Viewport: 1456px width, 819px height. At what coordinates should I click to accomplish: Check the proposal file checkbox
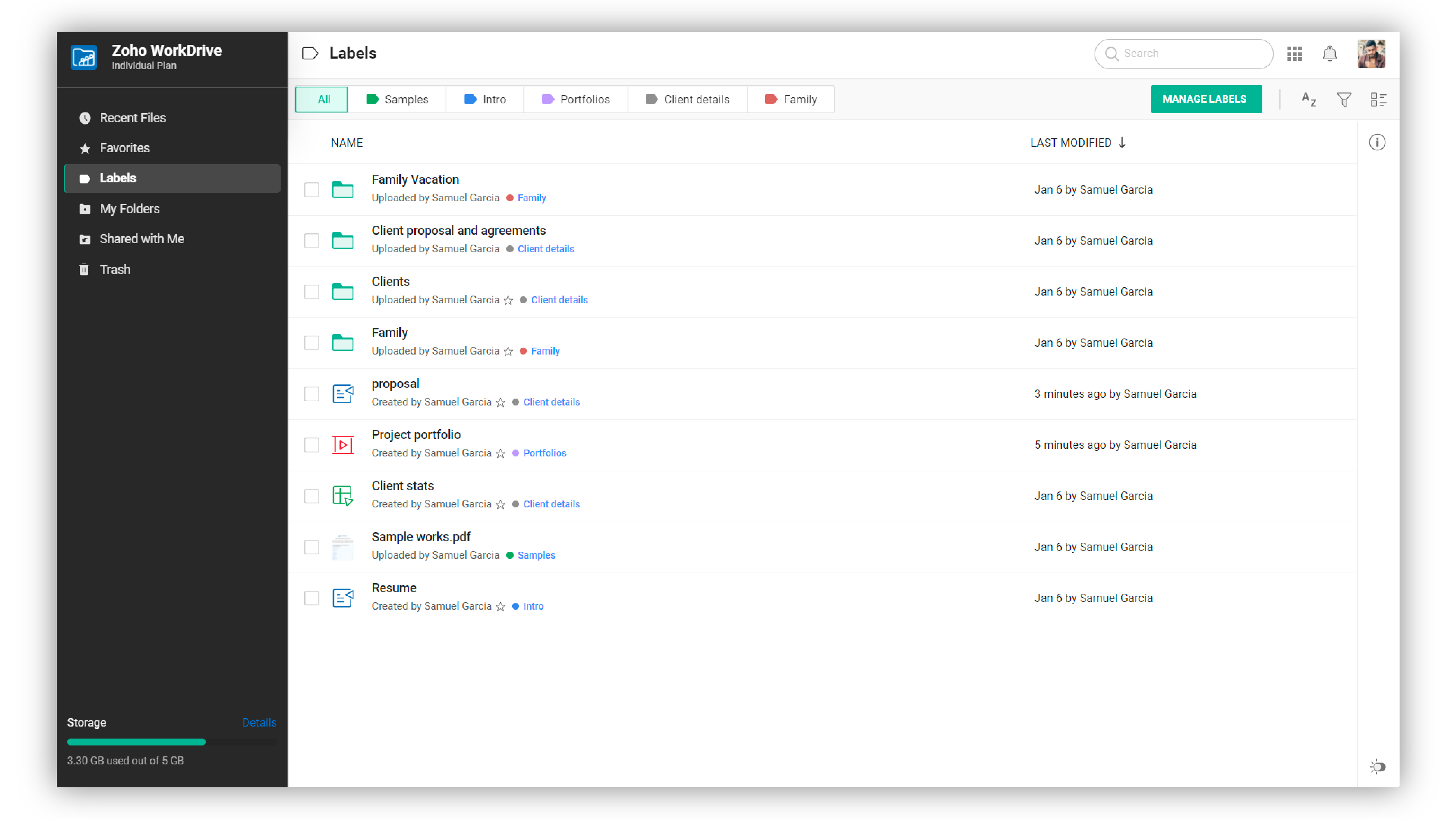click(312, 394)
